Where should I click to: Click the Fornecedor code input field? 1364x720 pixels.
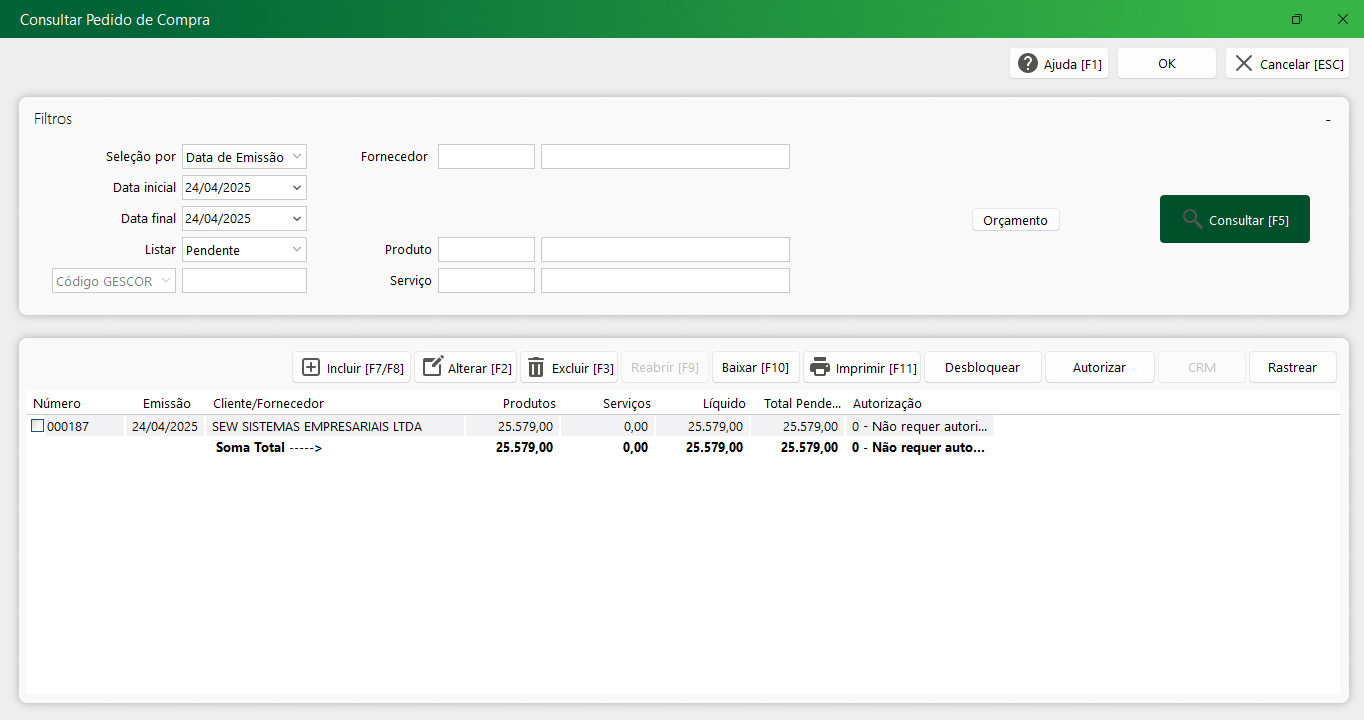(486, 157)
